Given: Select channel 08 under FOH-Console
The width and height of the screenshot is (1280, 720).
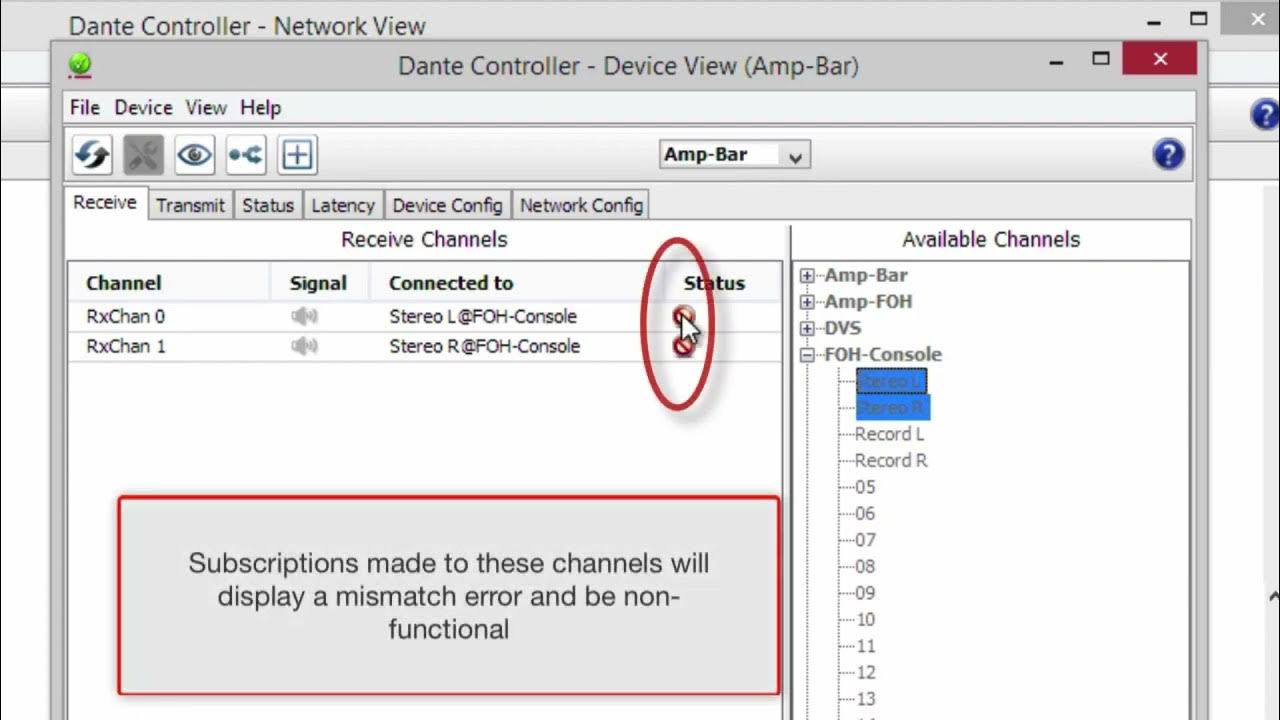Looking at the screenshot, I should tap(865, 566).
